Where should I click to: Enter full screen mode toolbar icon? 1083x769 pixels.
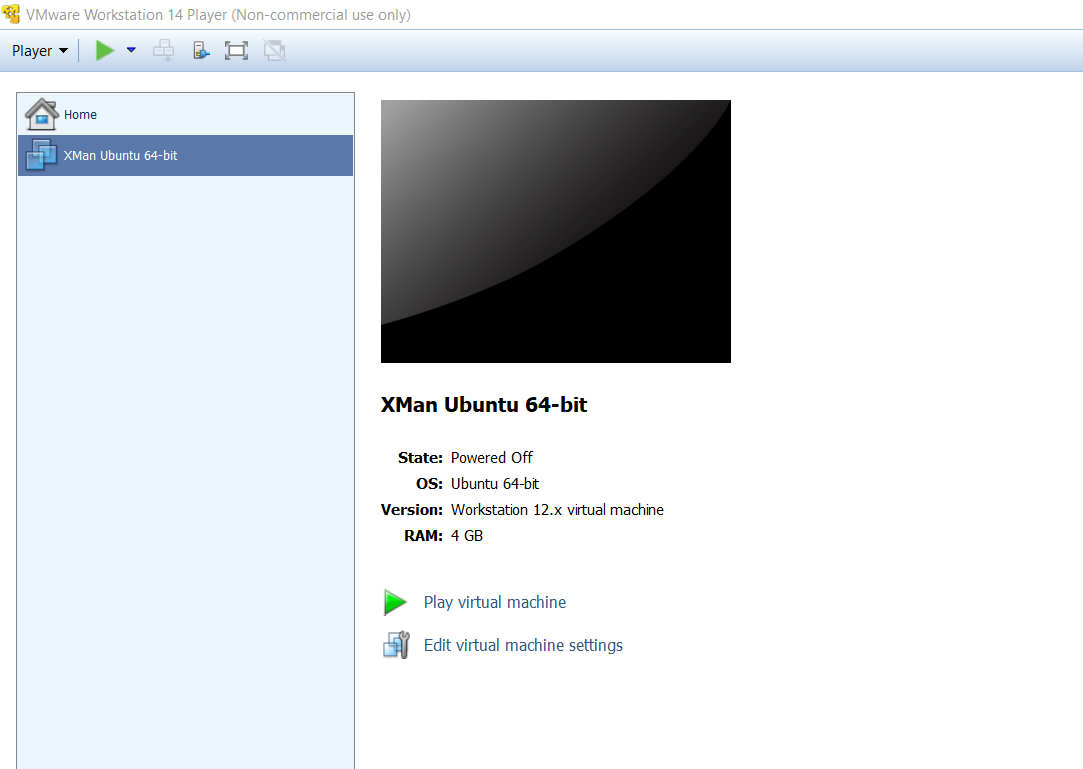click(236, 50)
